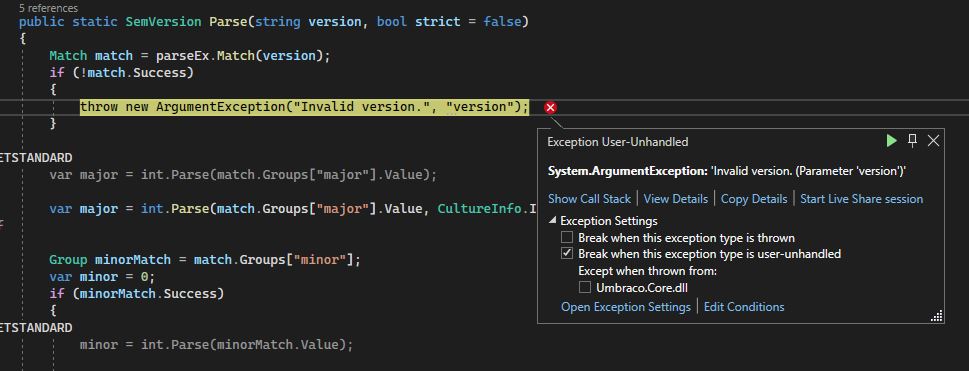
Task: Click the 5 references CodeLens
Action: pyautogui.click(x=48, y=8)
